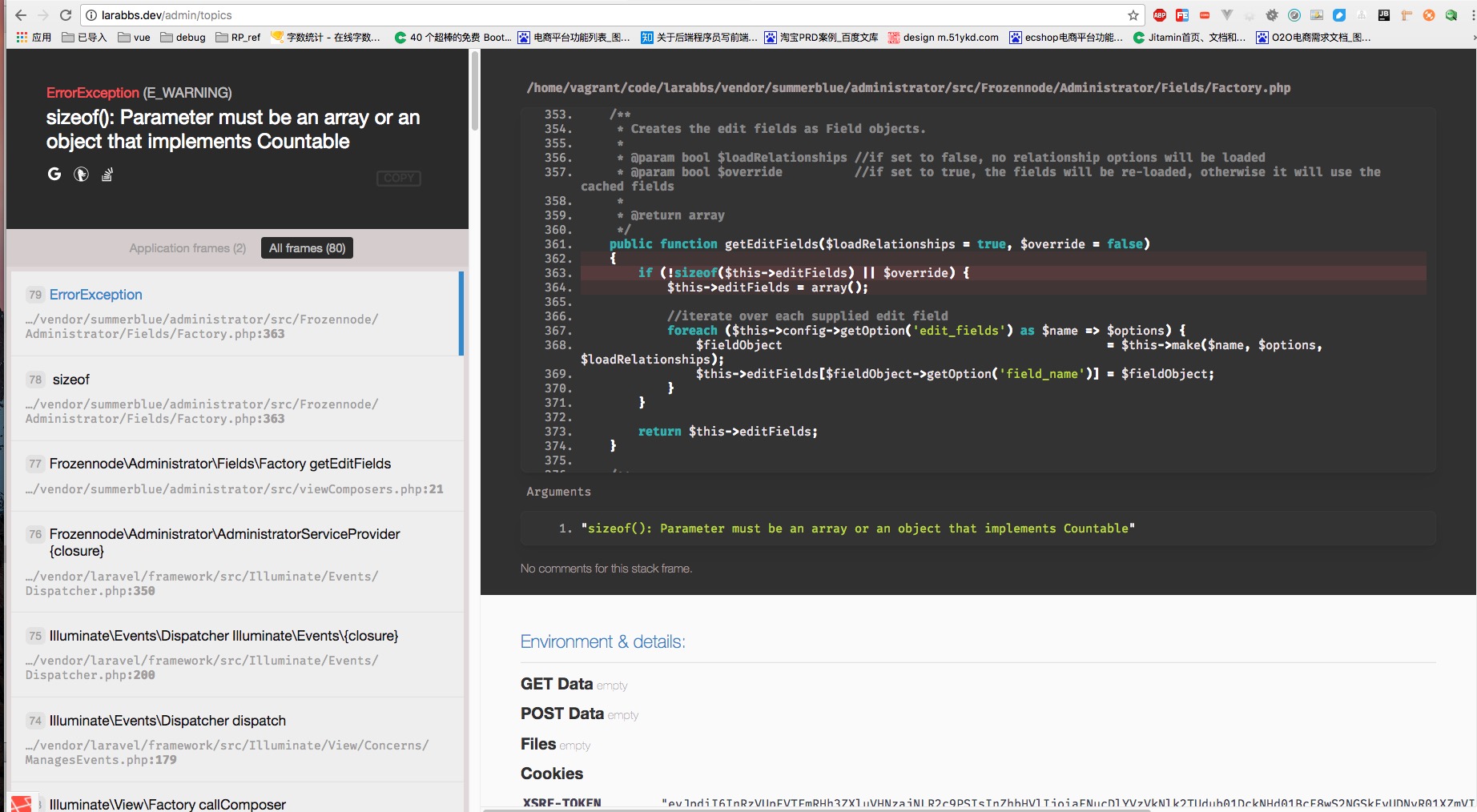Open the design m.51ykd.com bookmark
The width and height of the screenshot is (1477, 812).
[x=943, y=37]
